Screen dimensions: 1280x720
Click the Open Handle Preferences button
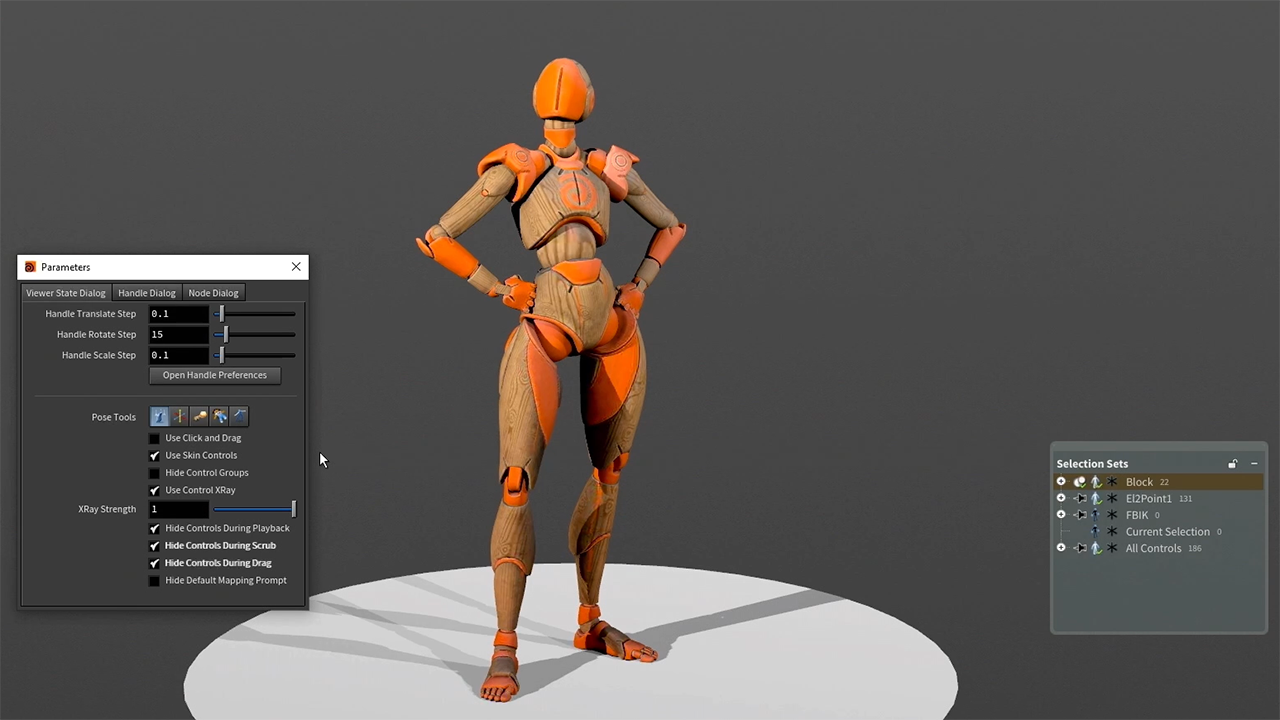[x=214, y=375]
